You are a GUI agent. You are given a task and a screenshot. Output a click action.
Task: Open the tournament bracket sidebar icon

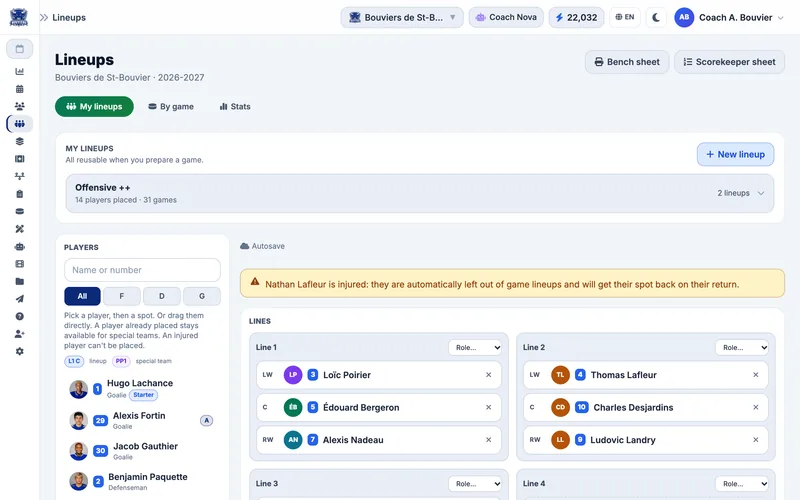19,176
